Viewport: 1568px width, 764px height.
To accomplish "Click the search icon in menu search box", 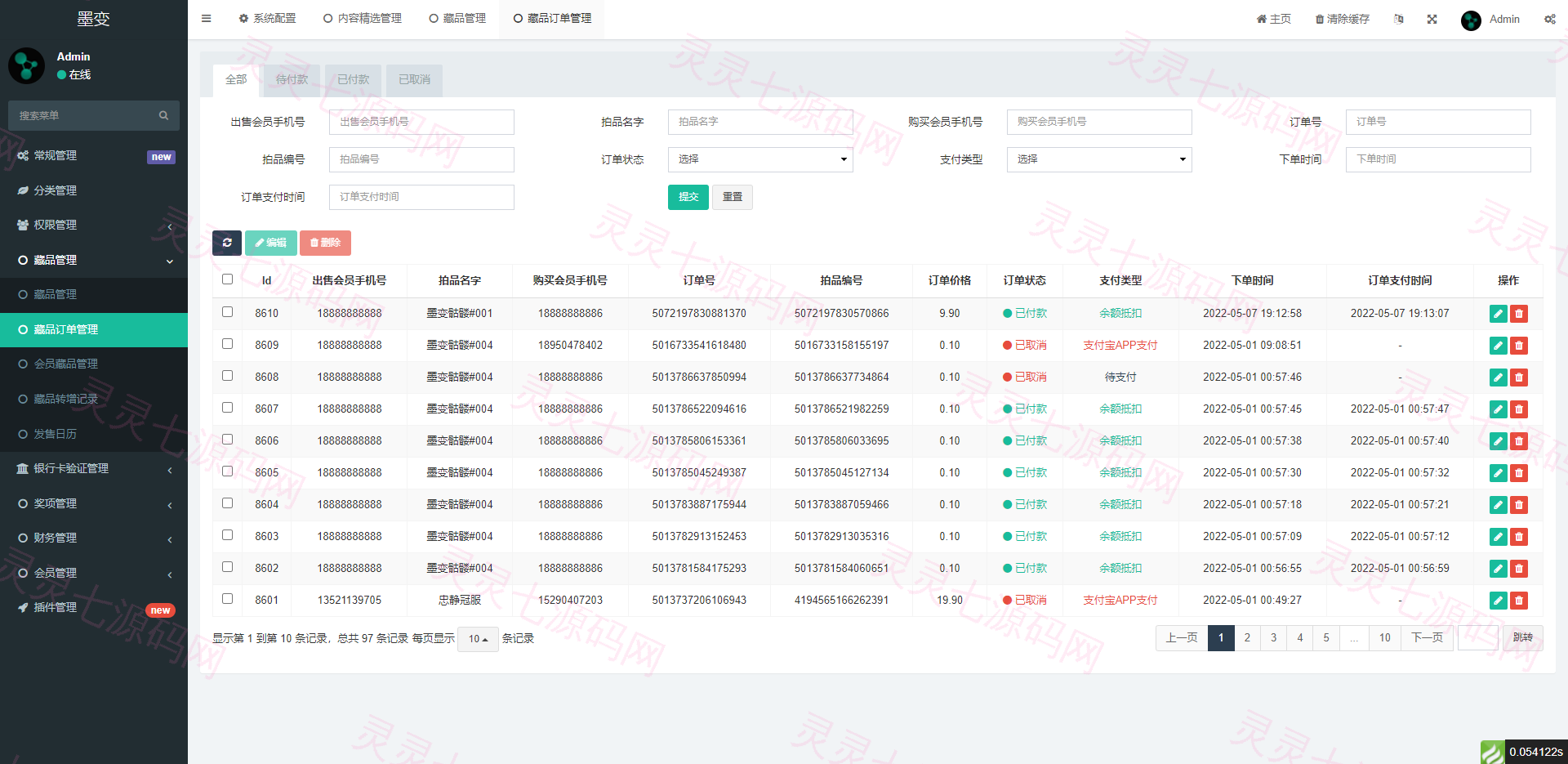I will coord(163,115).
